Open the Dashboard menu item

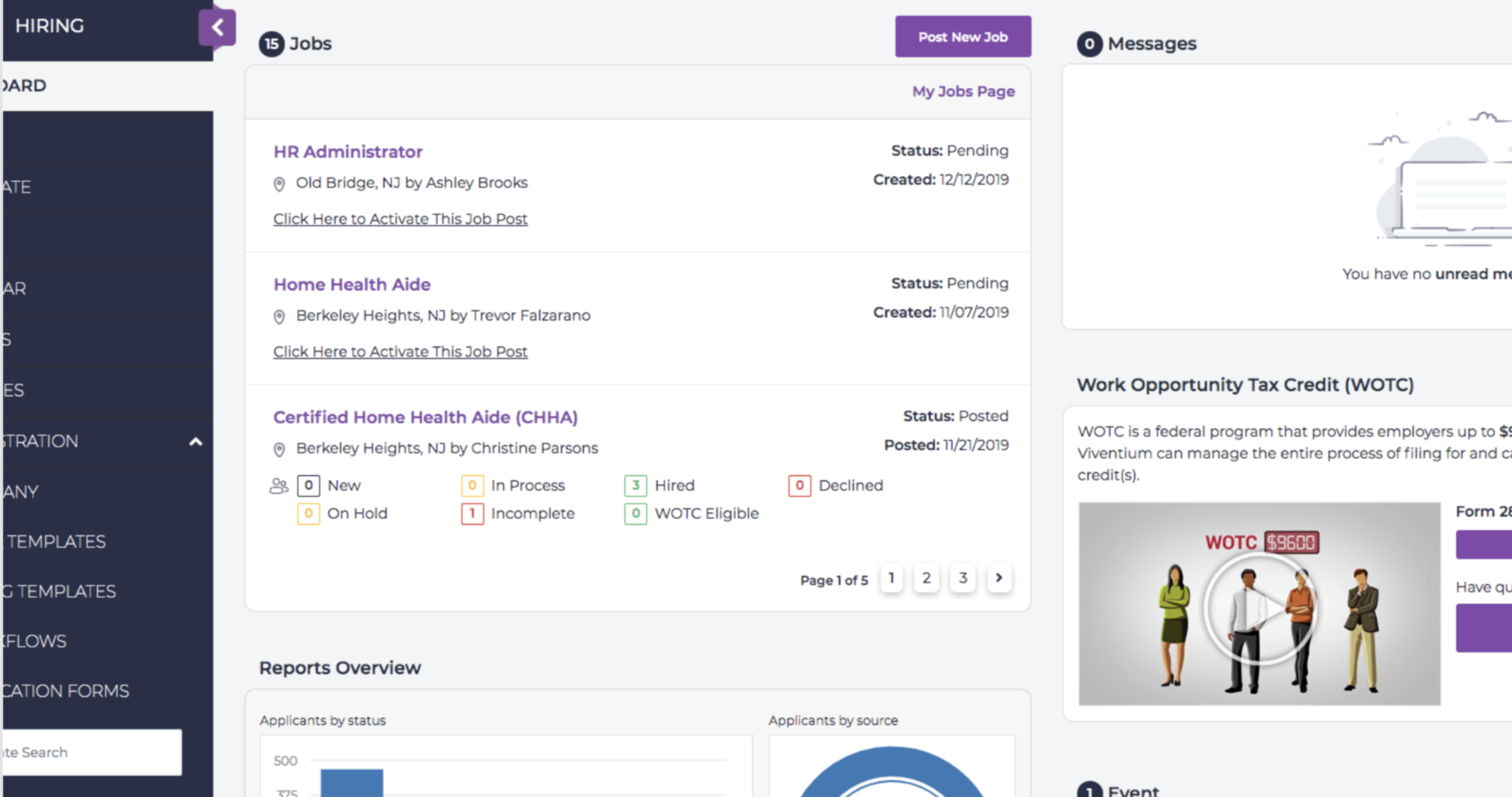(x=108, y=86)
